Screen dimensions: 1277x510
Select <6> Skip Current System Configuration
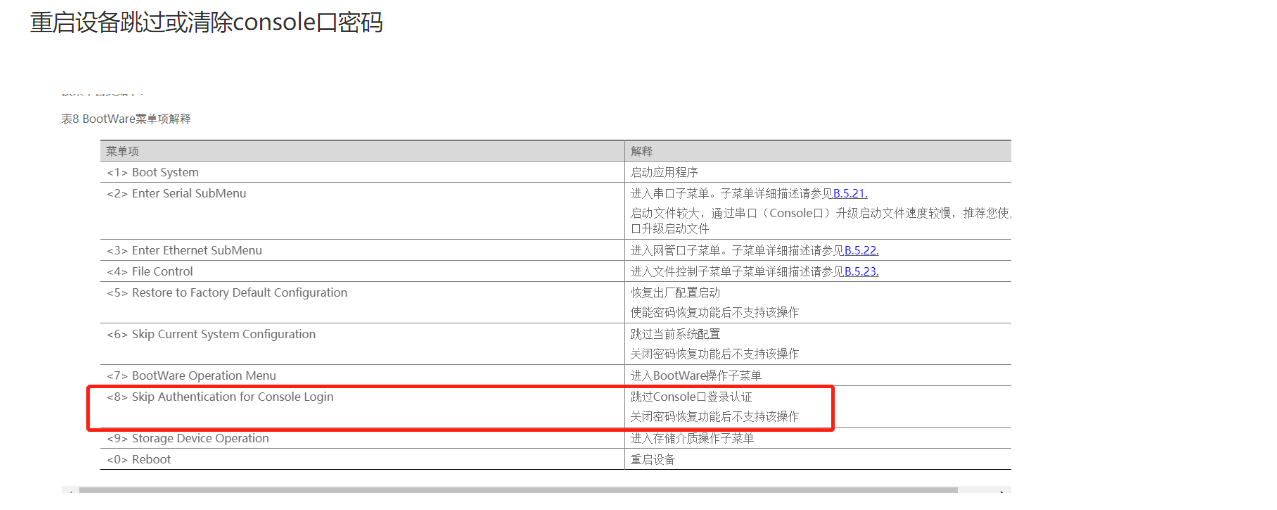211,334
